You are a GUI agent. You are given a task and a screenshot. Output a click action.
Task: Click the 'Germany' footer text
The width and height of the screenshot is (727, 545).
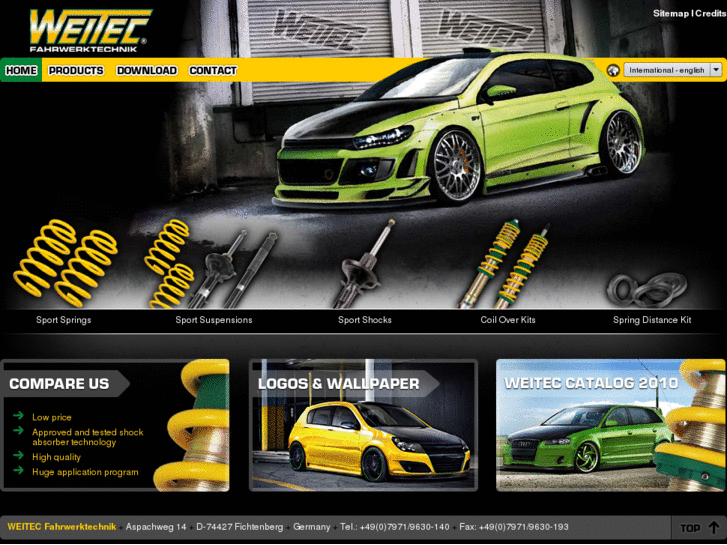tap(312, 527)
